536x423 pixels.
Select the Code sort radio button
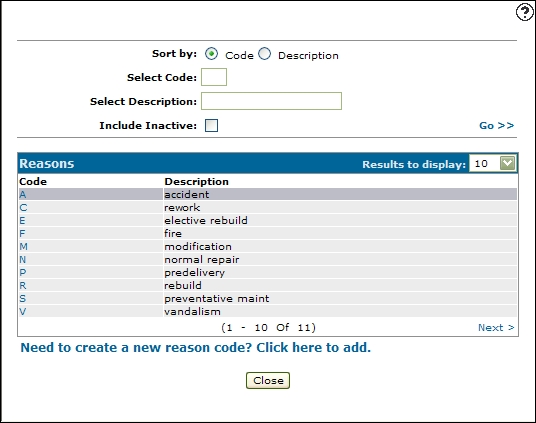coord(211,54)
